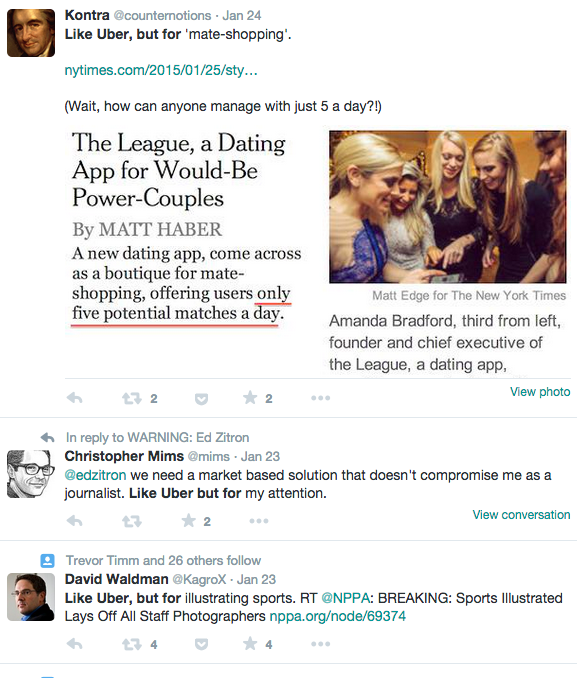Retweet Christopher Mims' tweet
The height and width of the screenshot is (678, 577).
point(132,521)
